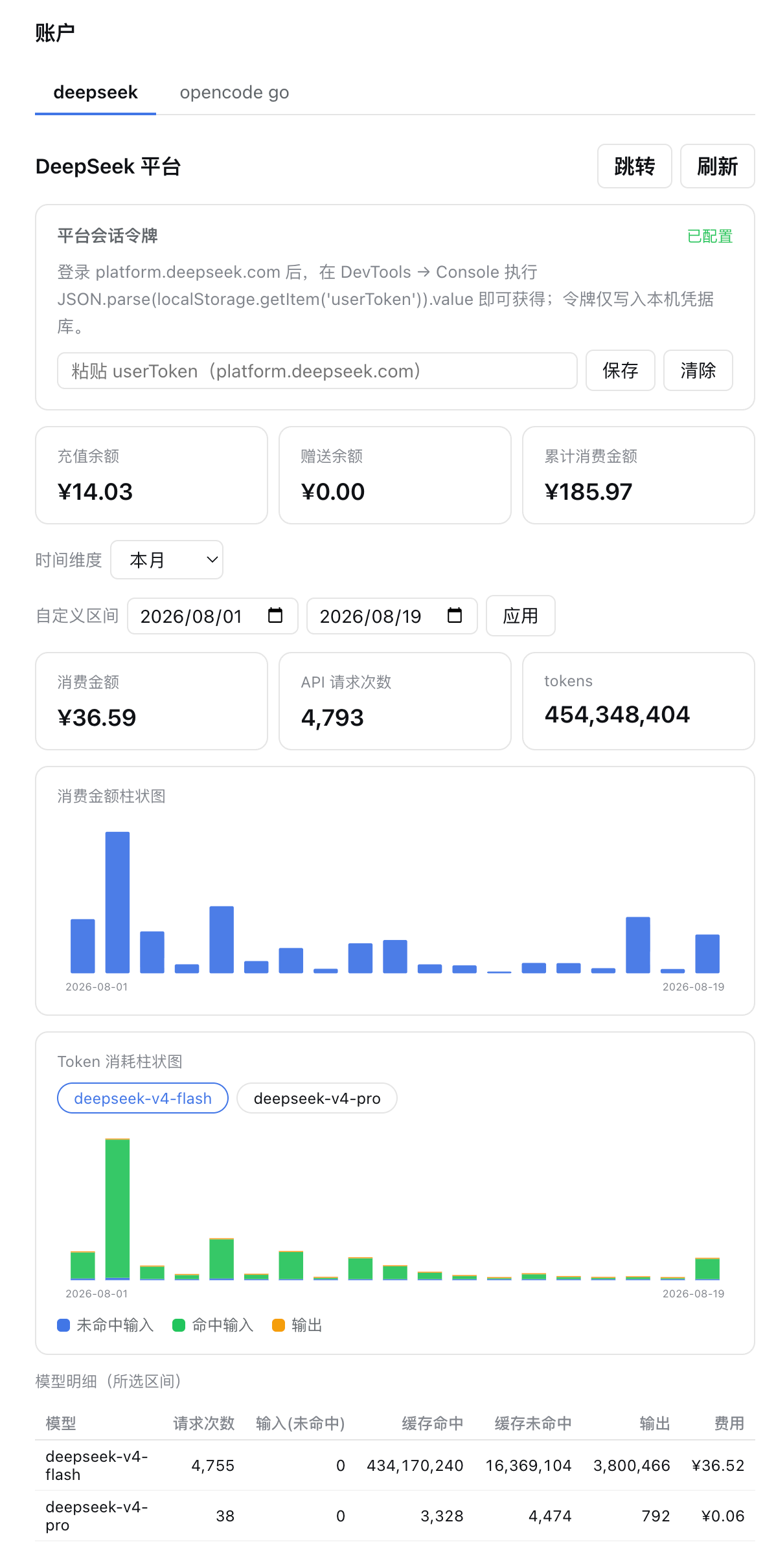Click the DeepSeek 平台 heading

pos(108,166)
